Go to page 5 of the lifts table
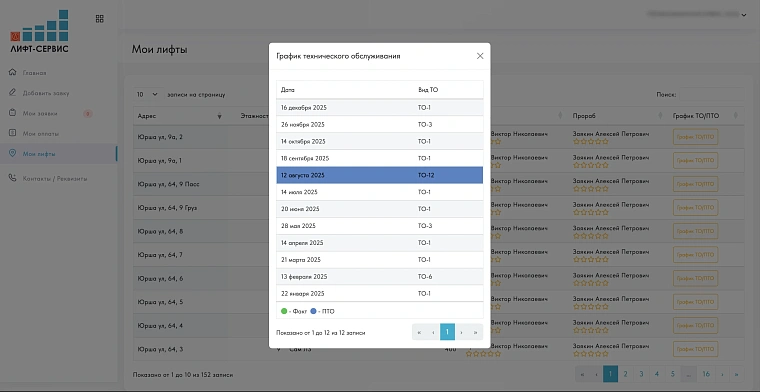 pos(672,374)
